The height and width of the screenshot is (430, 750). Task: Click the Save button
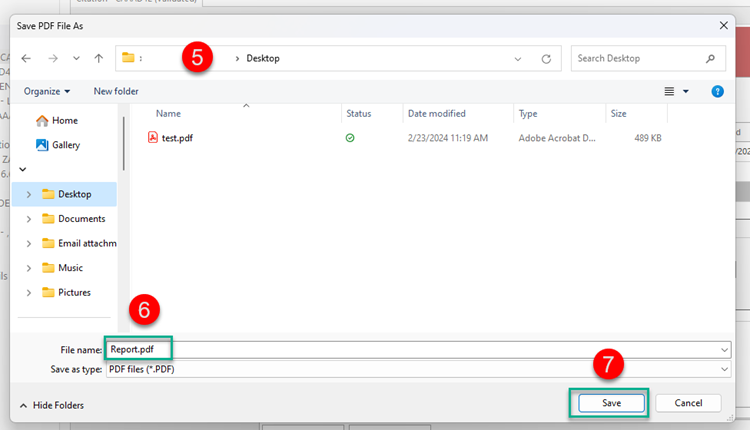pos(610,403)
